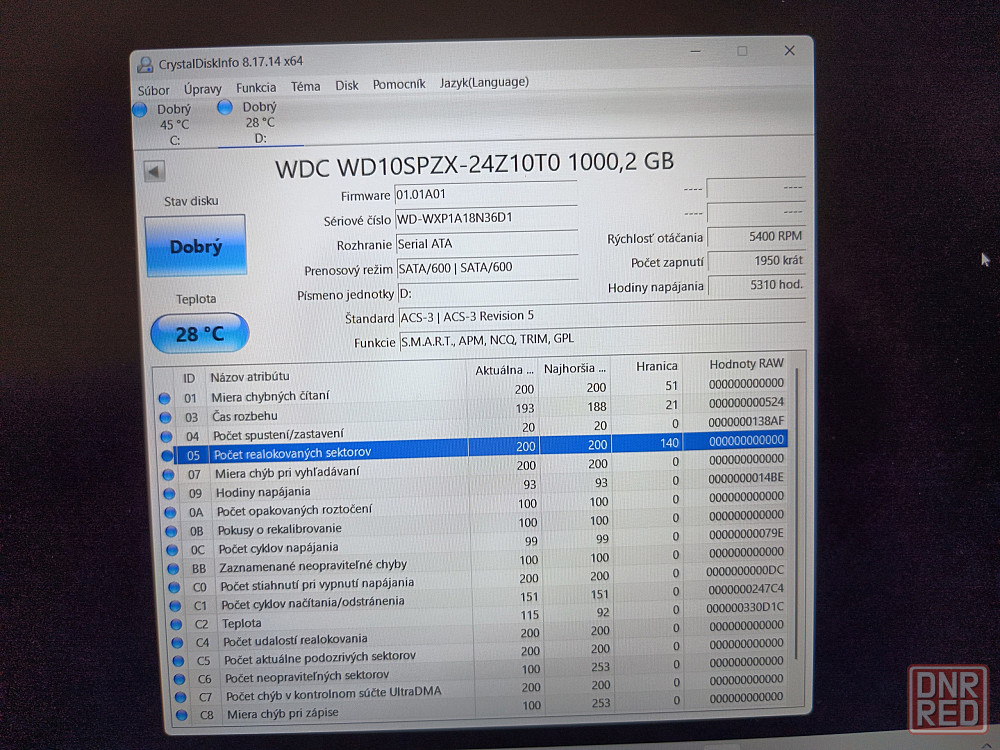Click status icon of row 01 Miera chybných čítaní

165,399
